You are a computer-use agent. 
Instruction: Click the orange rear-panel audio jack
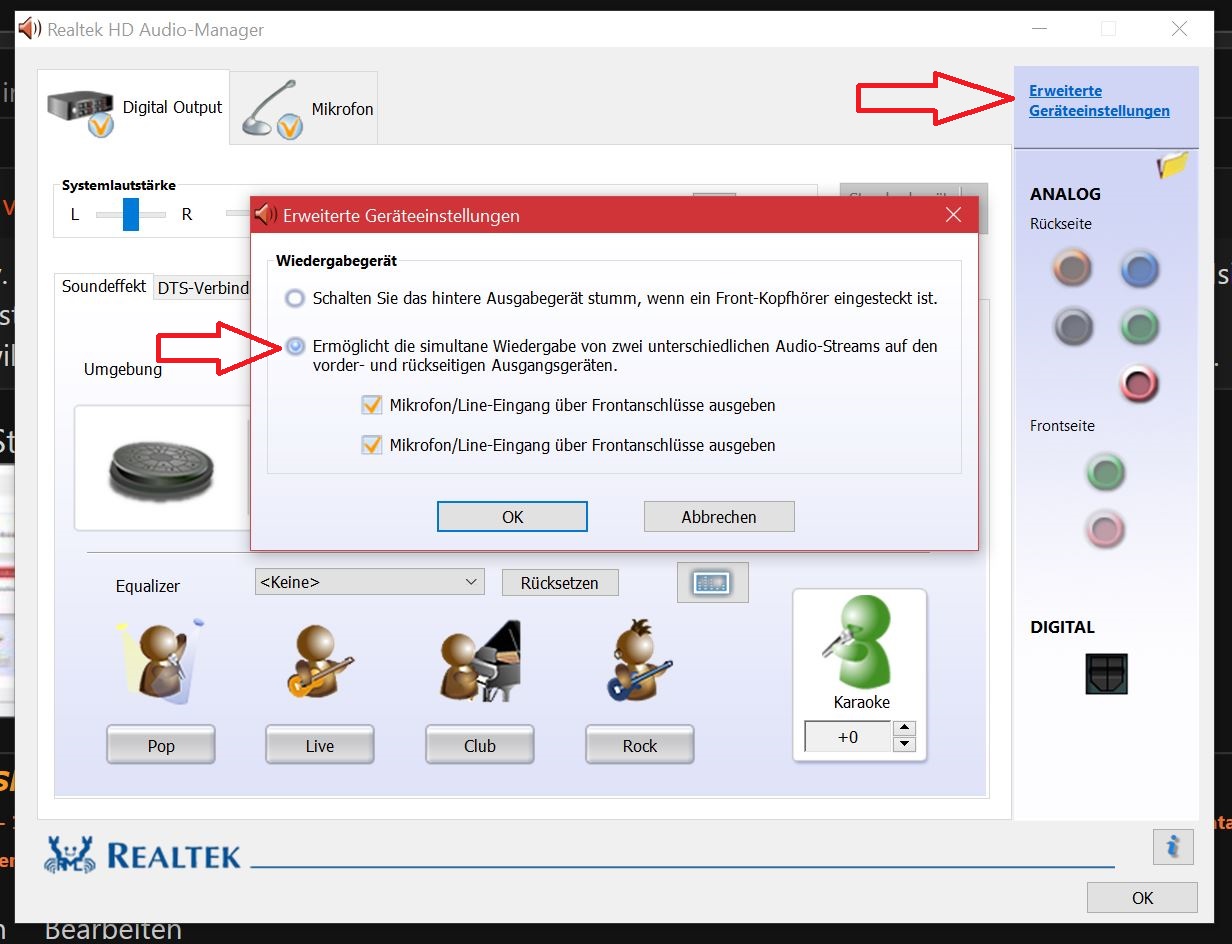1072,268
